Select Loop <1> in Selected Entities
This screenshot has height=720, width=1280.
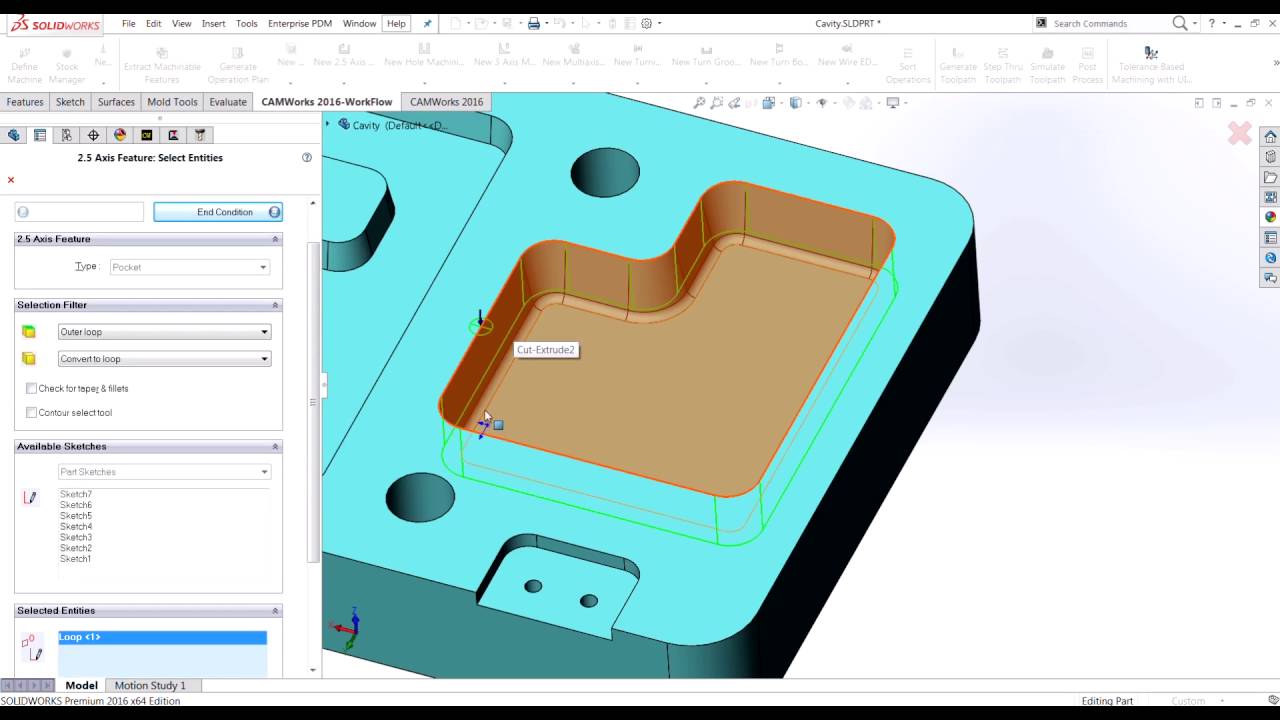162,637
